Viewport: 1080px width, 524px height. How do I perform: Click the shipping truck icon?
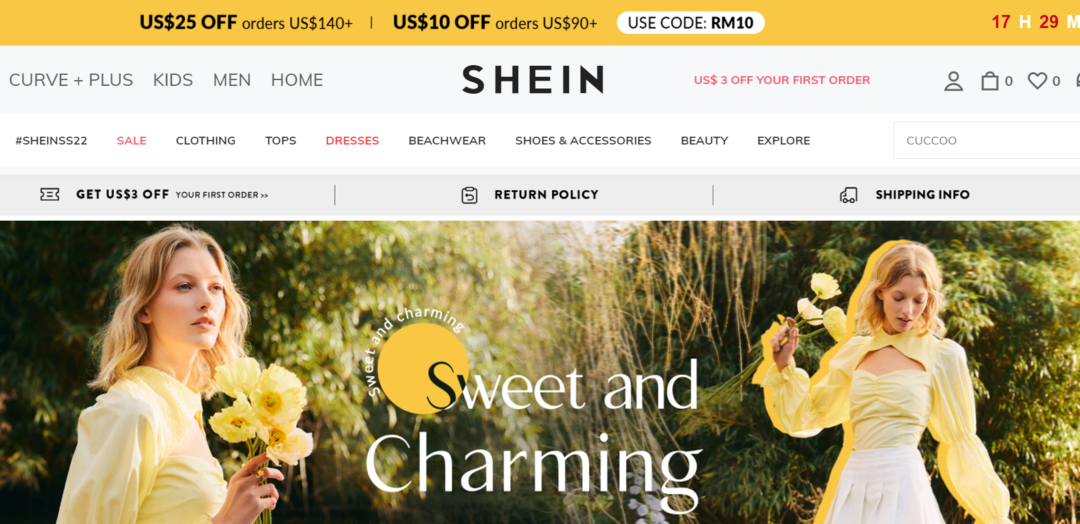coord(849,195)
